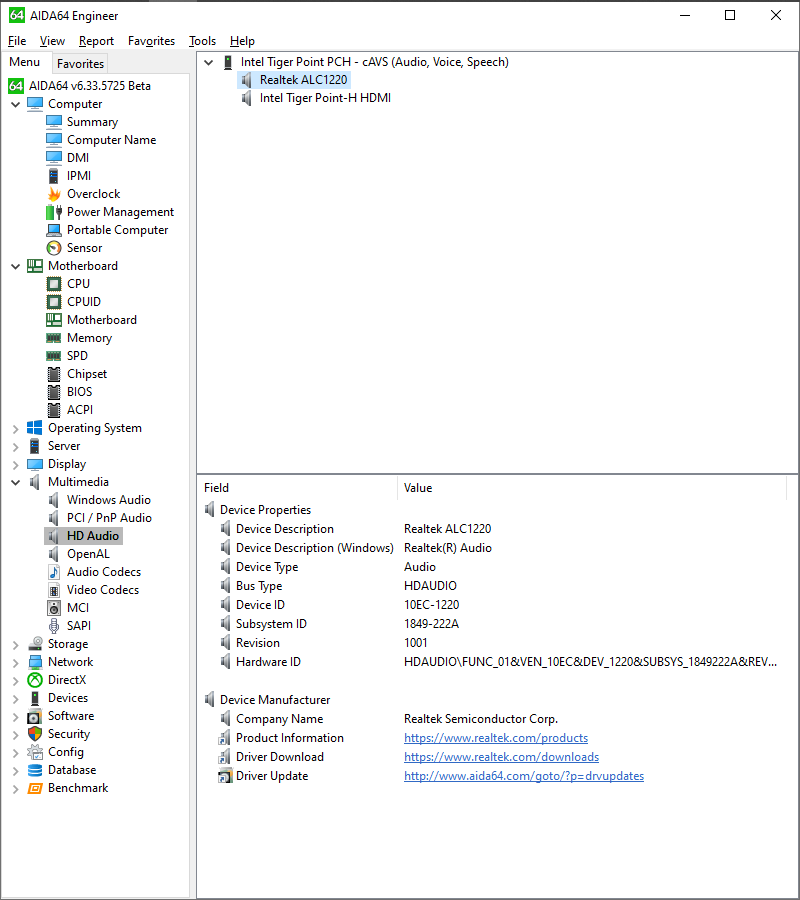800x900 pixels.
Task: Select Video Codecs tree item
Action: (103, 589)
